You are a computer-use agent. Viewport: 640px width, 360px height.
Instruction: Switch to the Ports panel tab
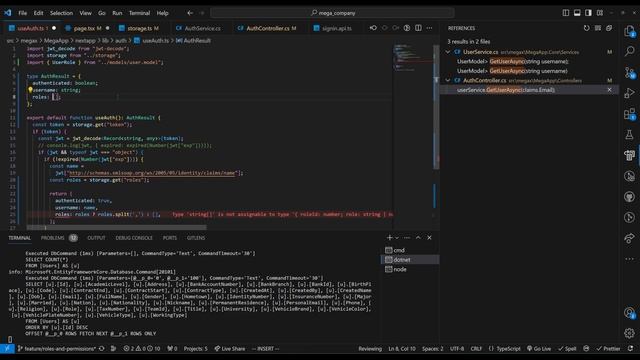[169, 238]
